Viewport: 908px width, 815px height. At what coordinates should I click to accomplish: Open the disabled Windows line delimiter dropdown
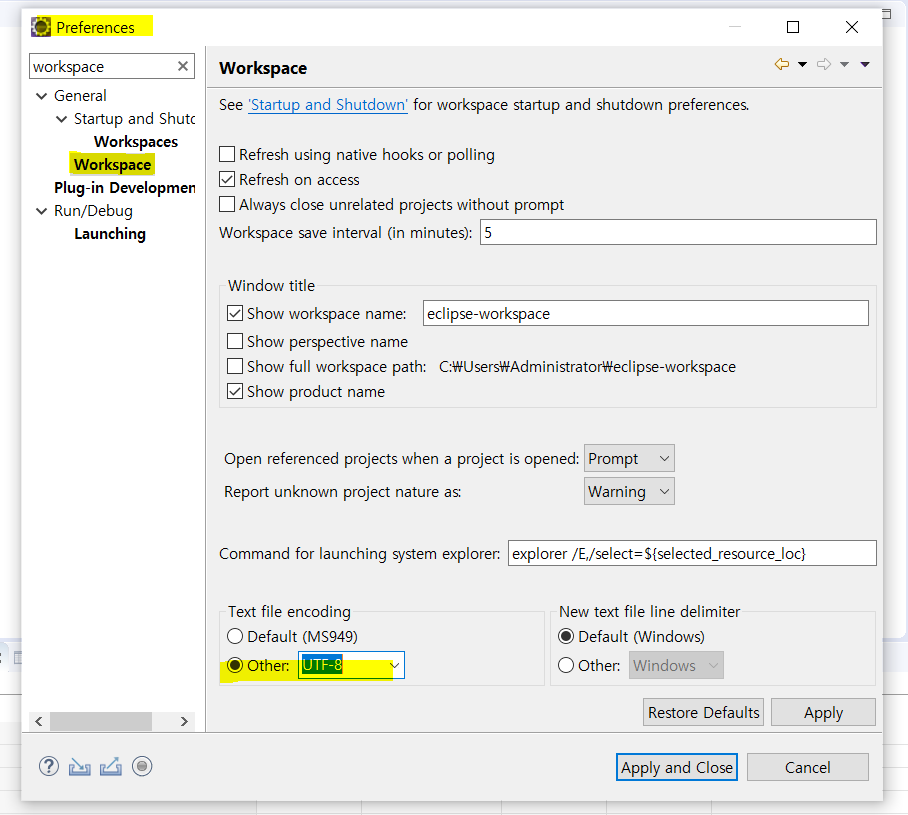coord(676,665)
